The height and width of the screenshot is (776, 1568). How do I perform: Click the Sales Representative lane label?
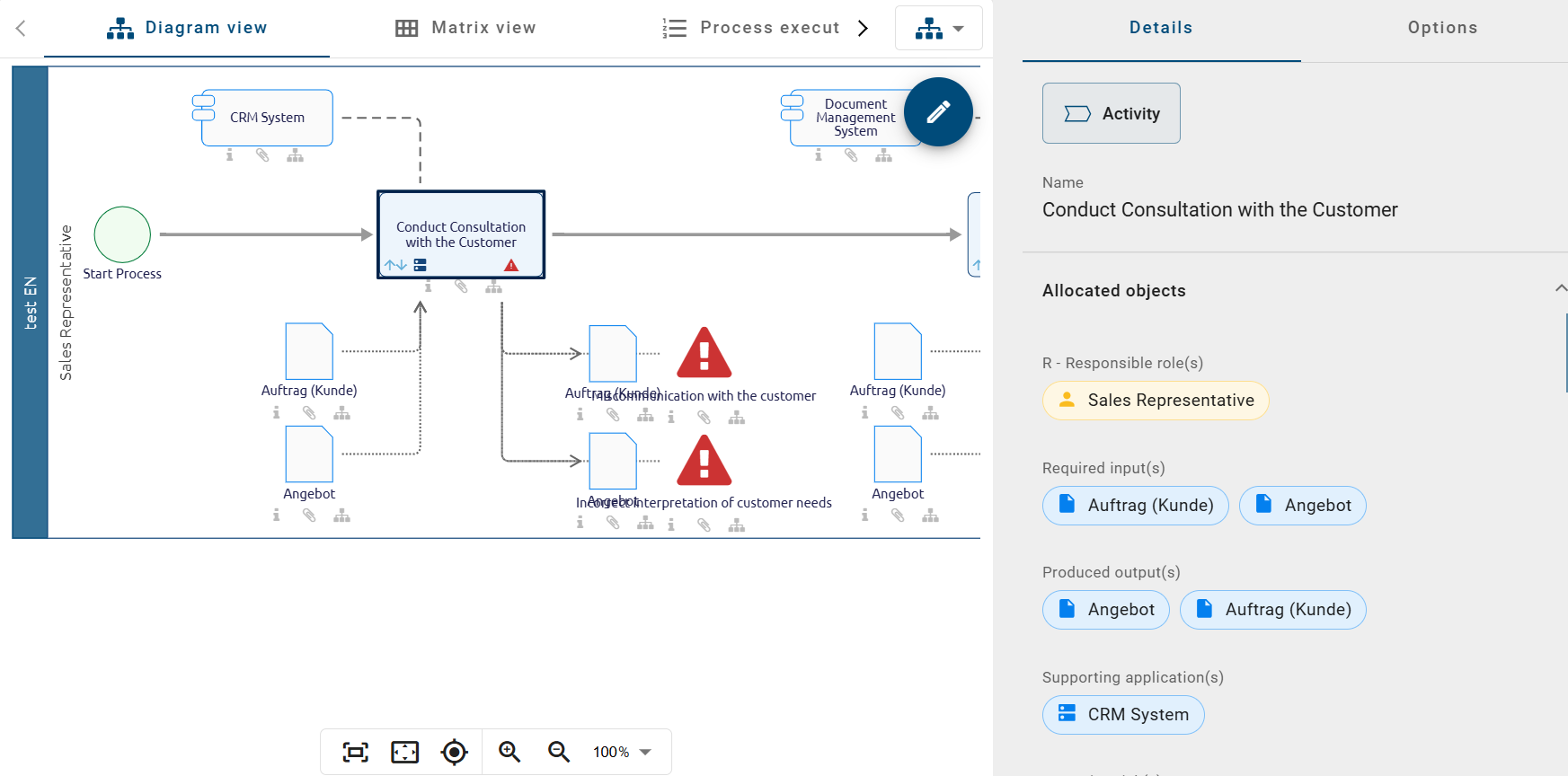click(66, 303)
